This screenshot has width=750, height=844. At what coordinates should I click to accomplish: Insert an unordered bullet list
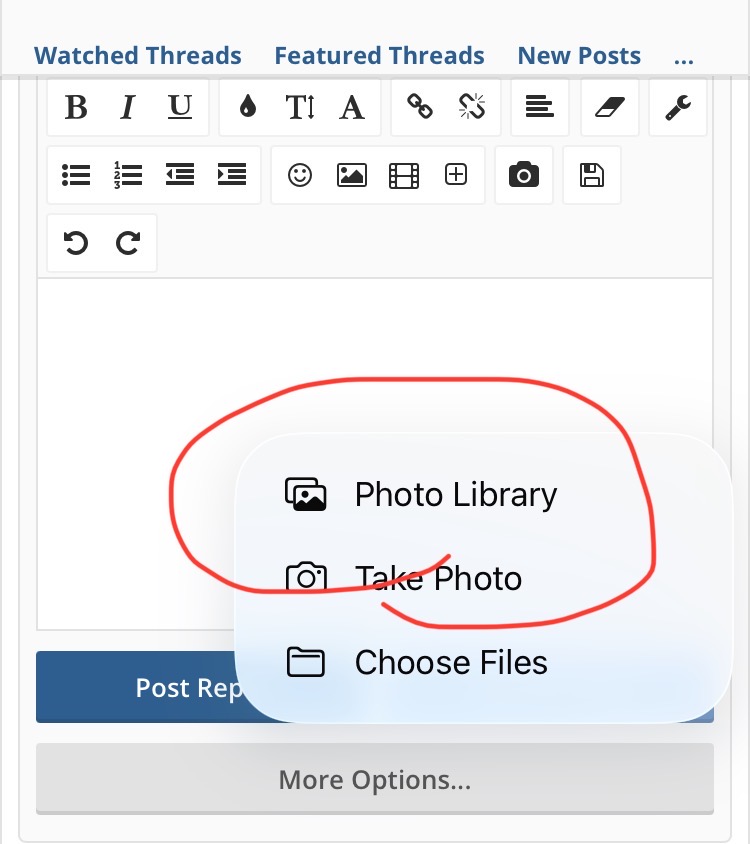(x=76, y=176)
